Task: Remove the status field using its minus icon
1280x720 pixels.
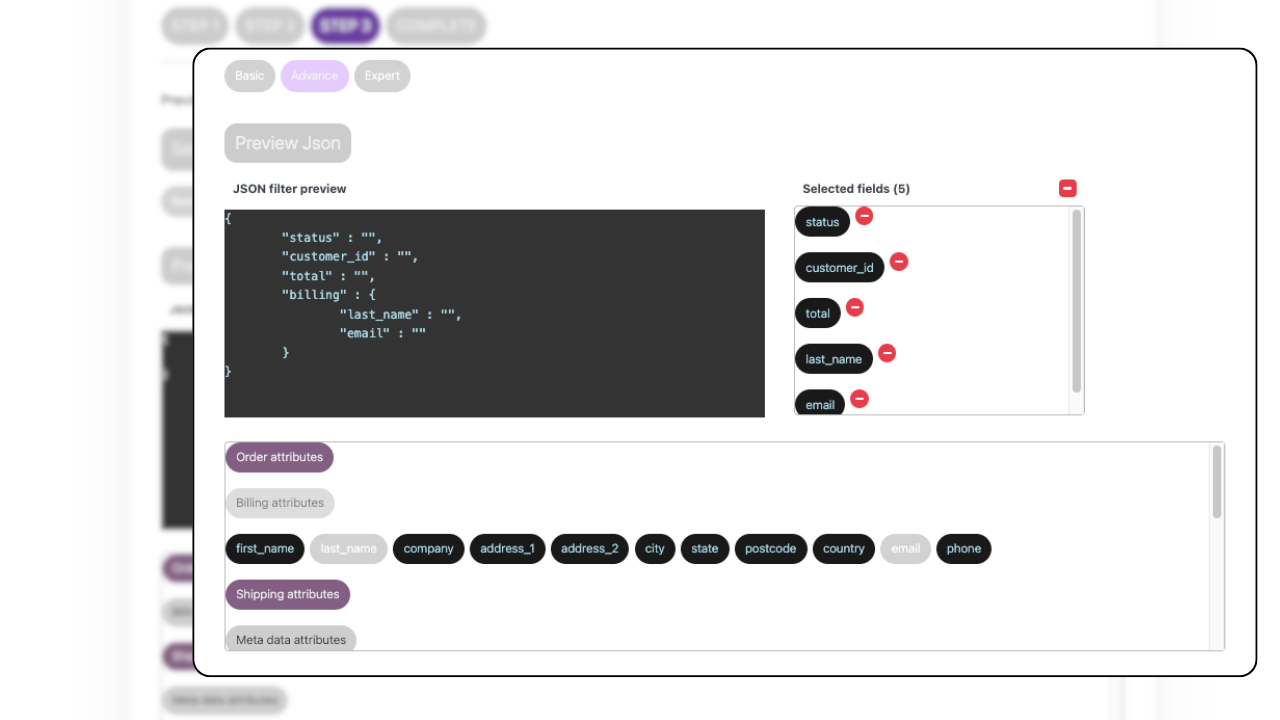Action: click(864, 216)
